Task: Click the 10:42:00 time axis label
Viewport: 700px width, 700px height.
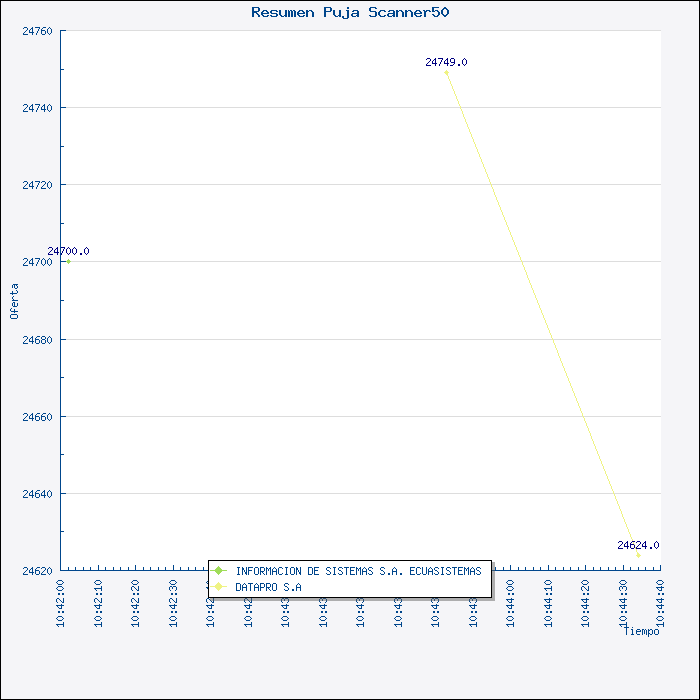Action: 61,604
